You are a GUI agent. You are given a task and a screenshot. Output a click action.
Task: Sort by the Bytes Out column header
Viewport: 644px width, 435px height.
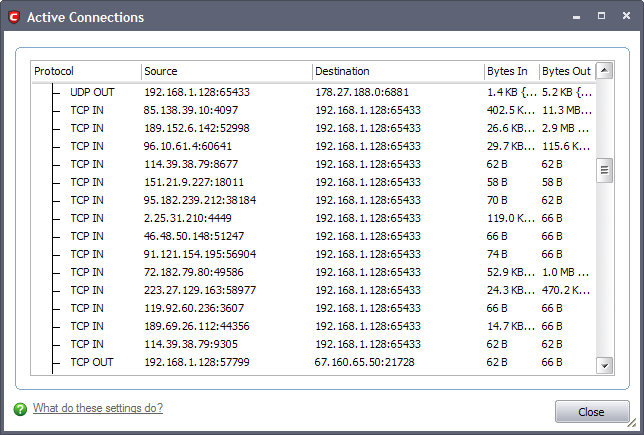click(x=566, y=71)
